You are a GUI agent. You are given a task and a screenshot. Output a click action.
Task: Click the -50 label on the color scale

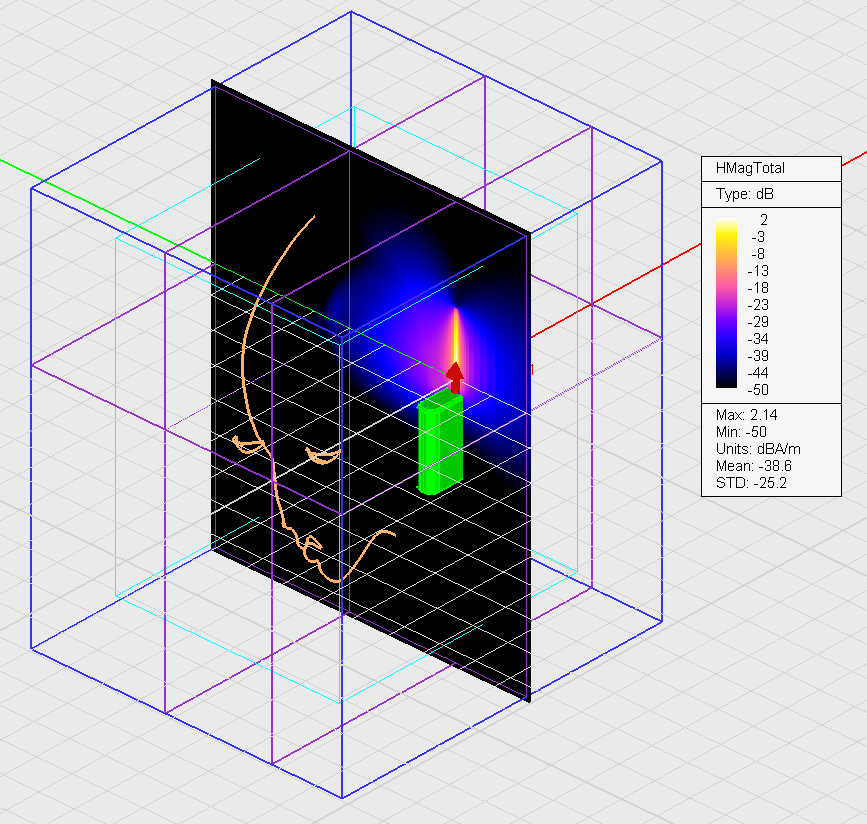point(762,389)
